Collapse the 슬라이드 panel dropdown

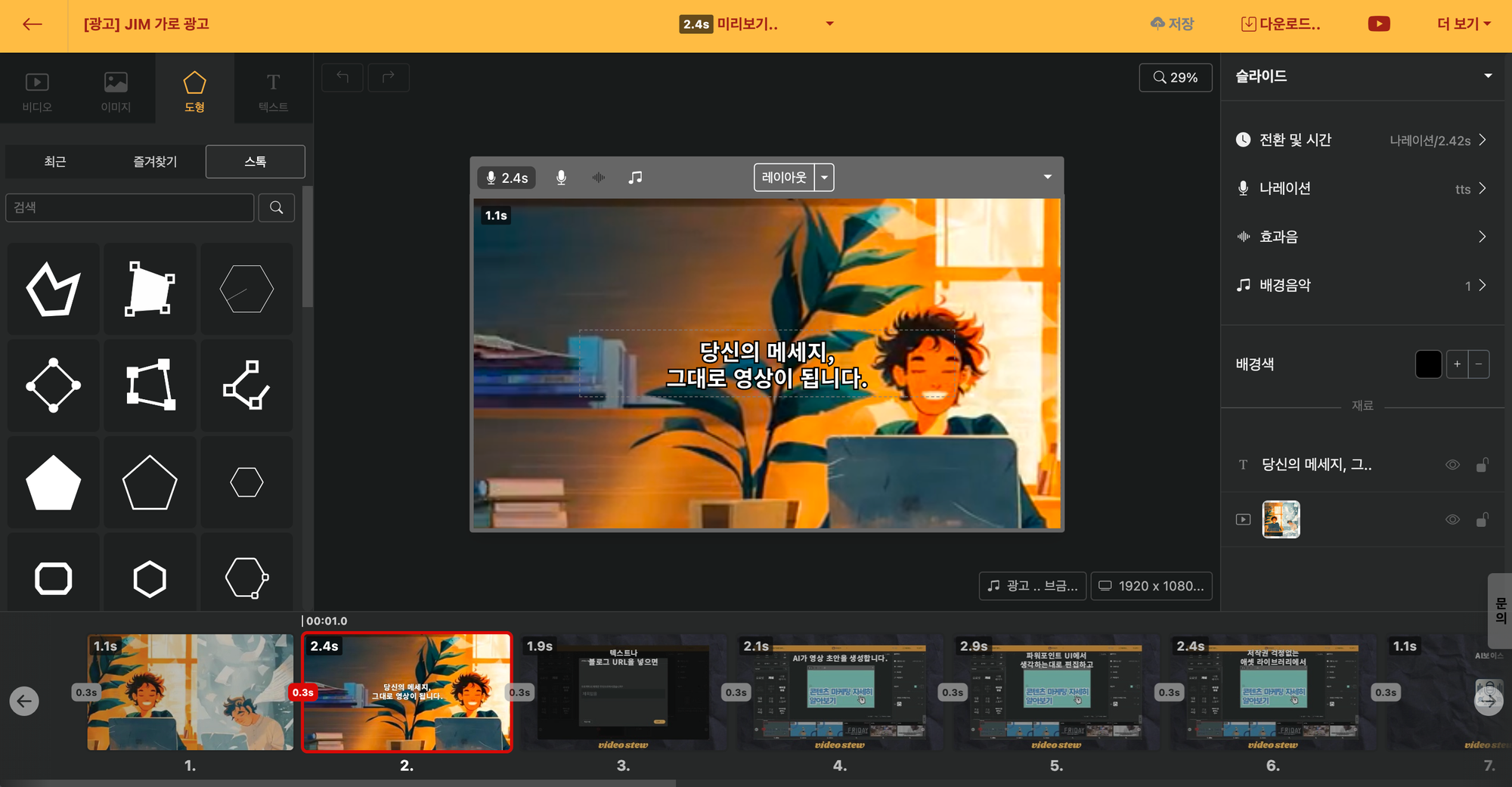click(1488, 76)
